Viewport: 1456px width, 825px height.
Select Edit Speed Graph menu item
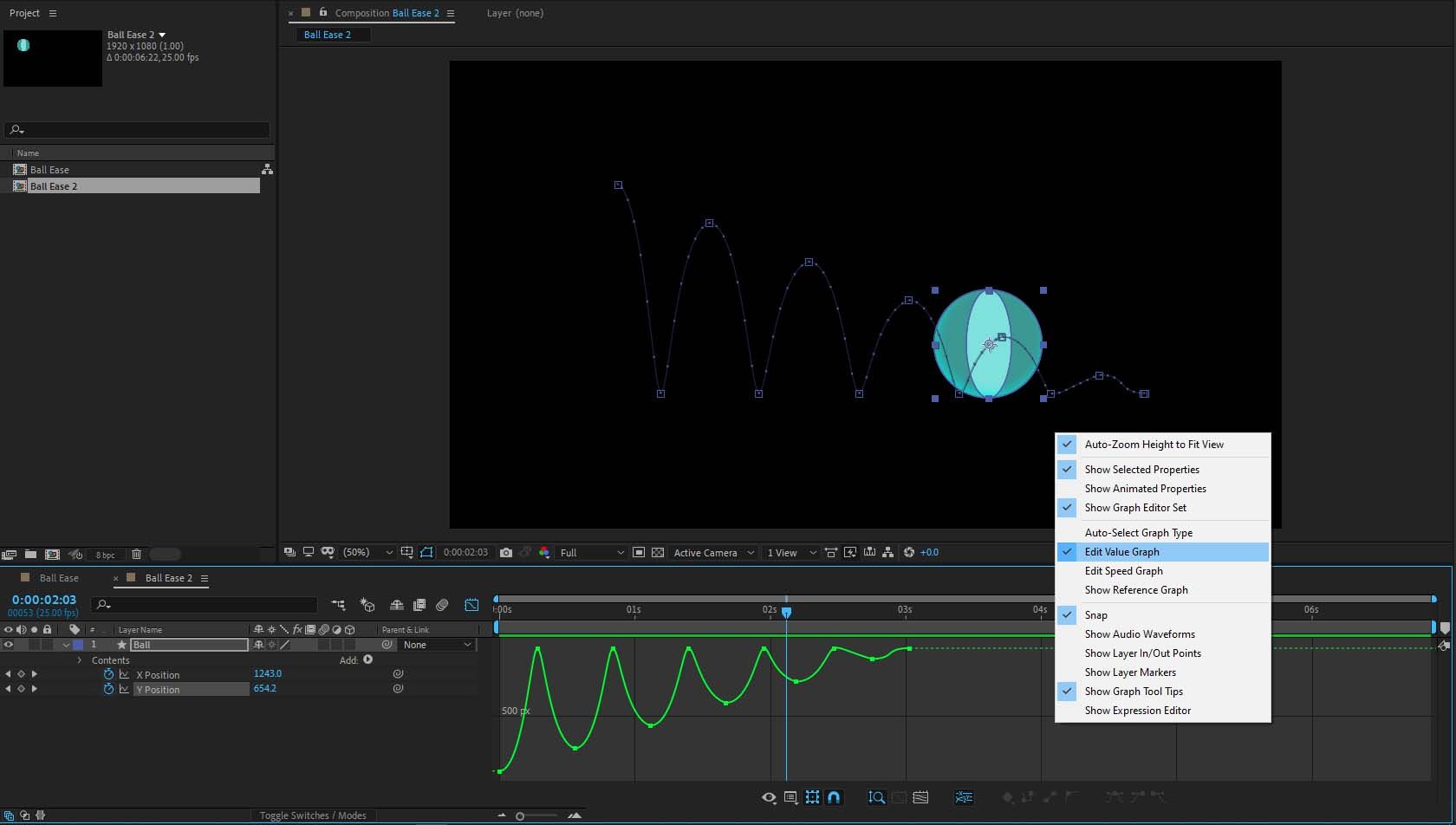click(x=1123, y=571)
